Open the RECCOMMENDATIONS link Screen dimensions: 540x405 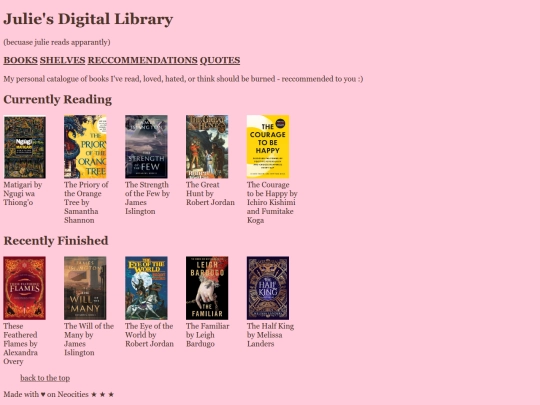pyautogui.click(x=143, y=60)
